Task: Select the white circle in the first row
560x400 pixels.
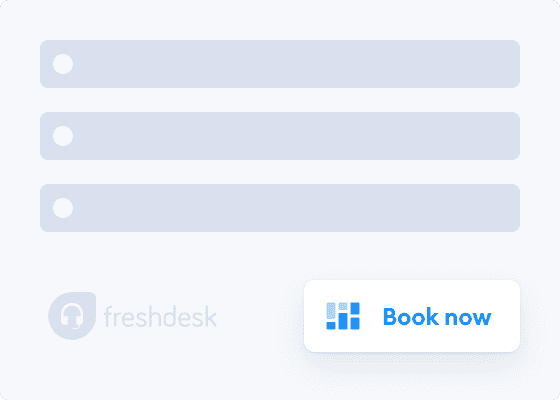Action: (63, 64)
